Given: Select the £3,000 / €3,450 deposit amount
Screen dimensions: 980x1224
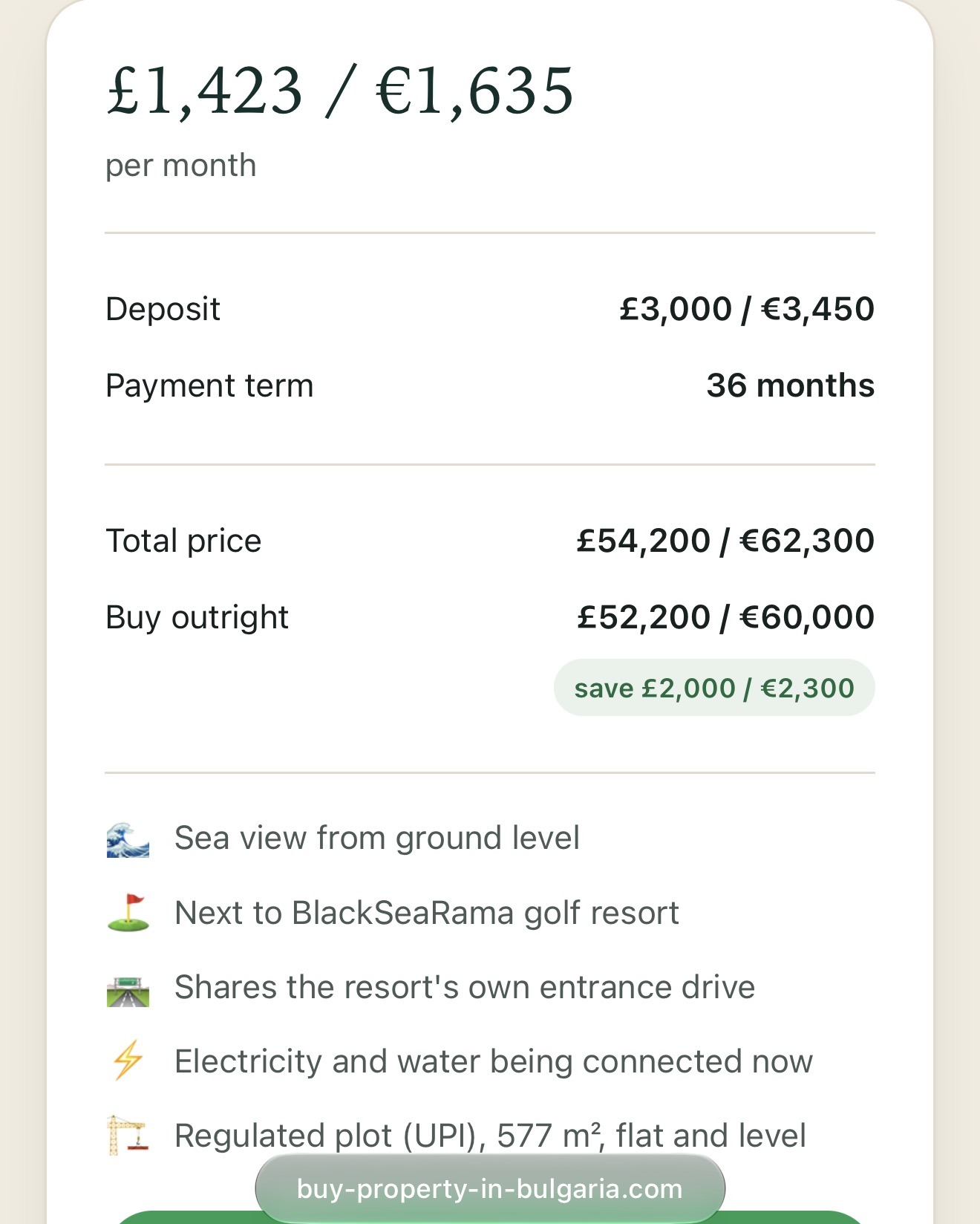Looking at the screenshot, I should (747, 309).
